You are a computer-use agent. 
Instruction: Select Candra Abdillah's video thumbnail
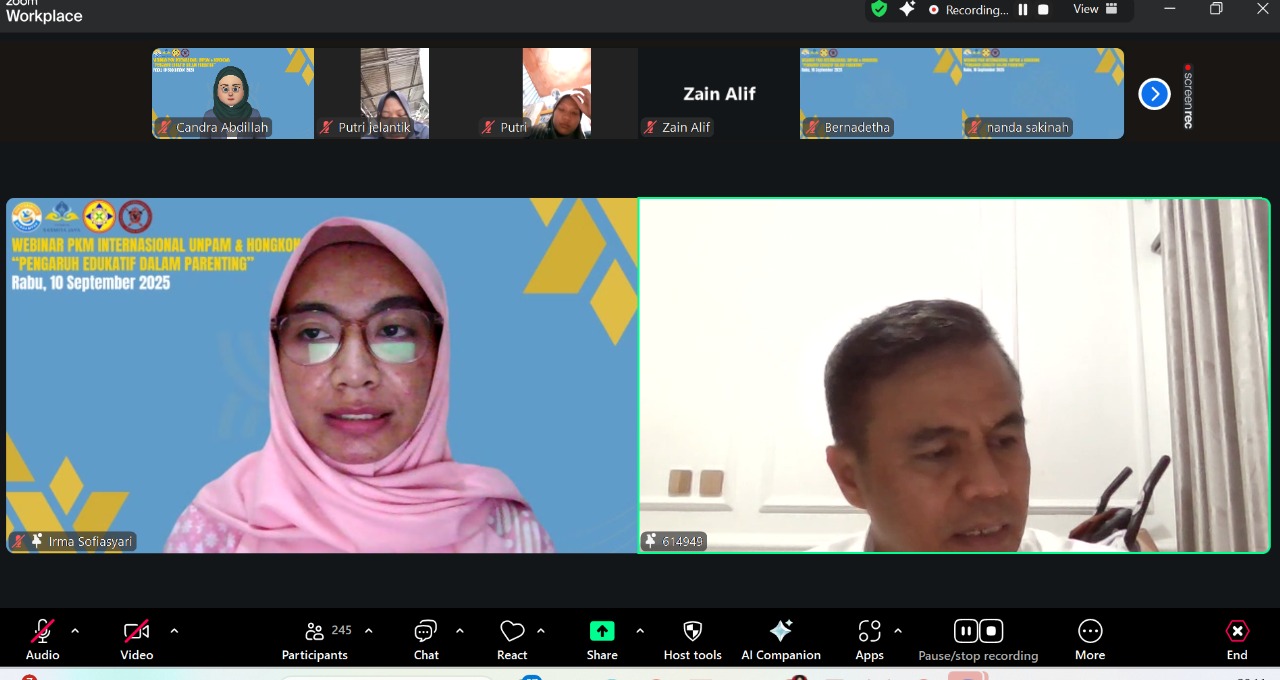click(233, 93)
